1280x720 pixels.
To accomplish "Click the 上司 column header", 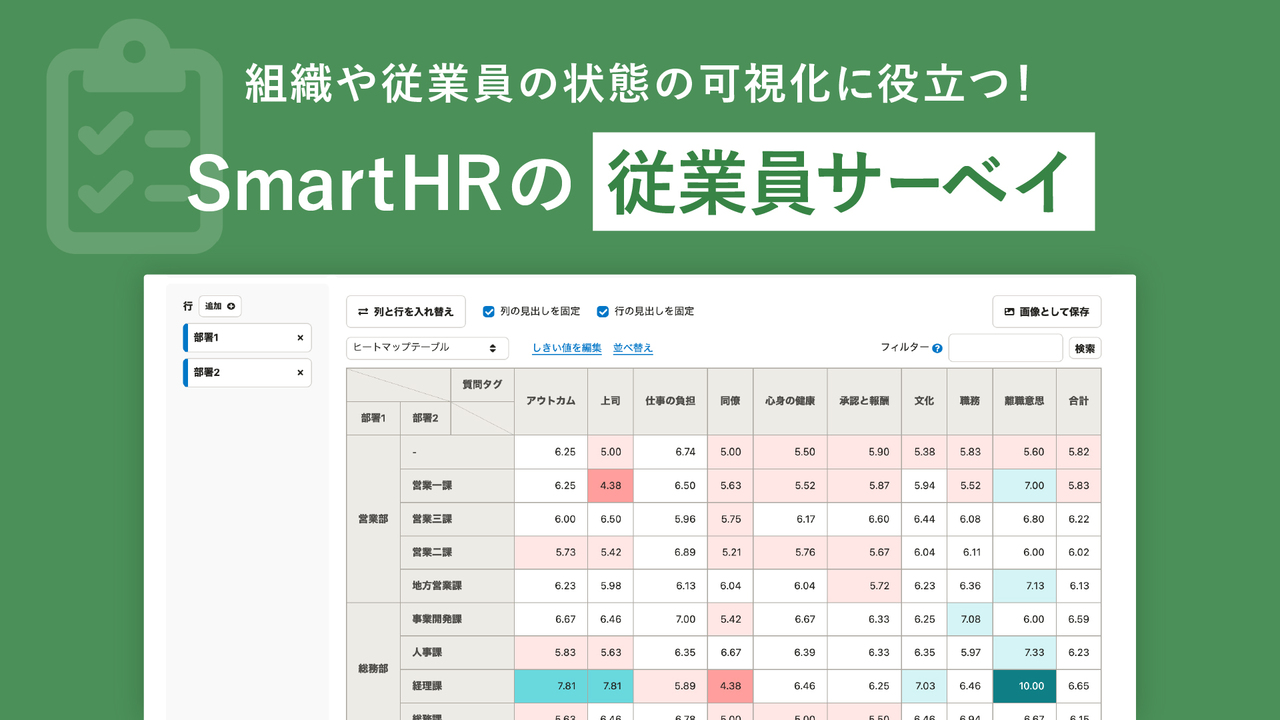I will click(610, 401).
